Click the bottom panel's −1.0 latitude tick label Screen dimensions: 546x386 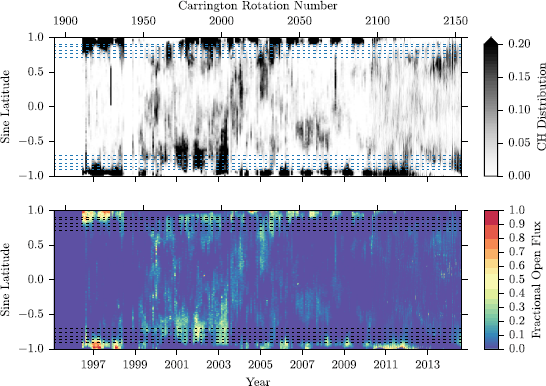point(32,348)
